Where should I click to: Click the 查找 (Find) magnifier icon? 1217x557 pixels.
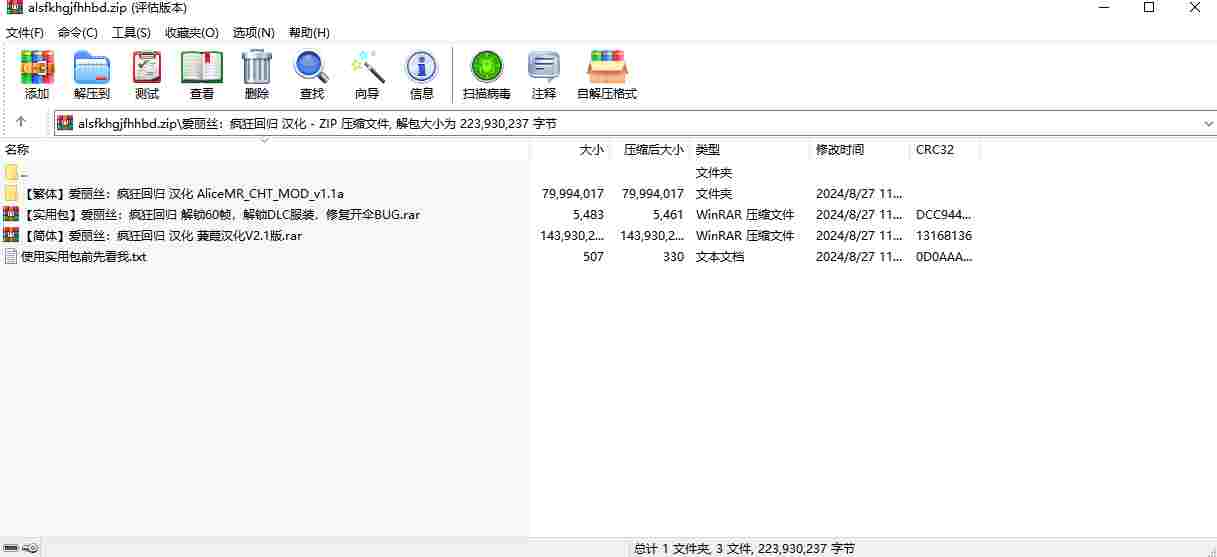coord(312,68)
